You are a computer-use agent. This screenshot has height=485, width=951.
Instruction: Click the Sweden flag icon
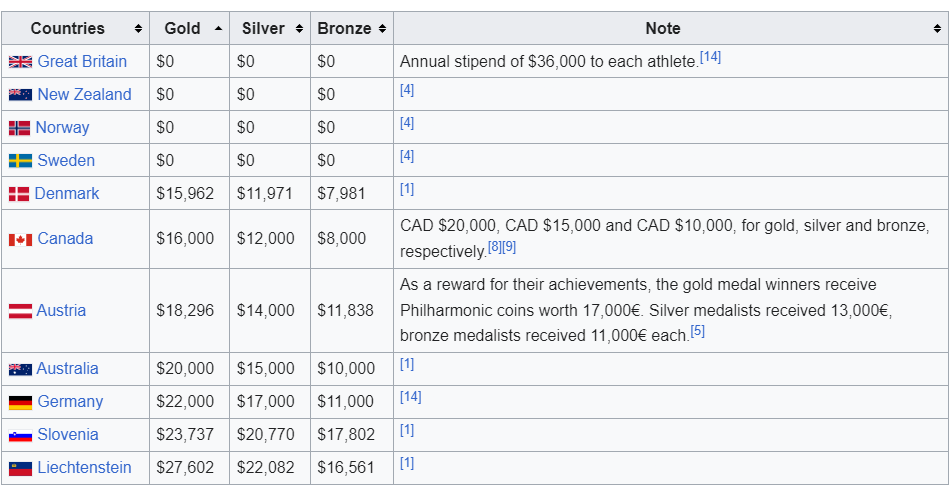coord(20,161)
